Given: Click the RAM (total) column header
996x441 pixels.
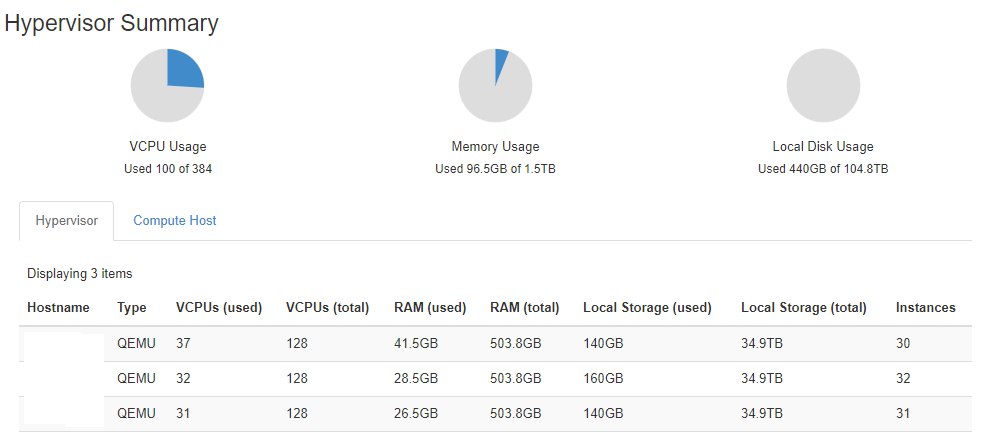Looking at the screenshot, I should [x=524, y=308].
